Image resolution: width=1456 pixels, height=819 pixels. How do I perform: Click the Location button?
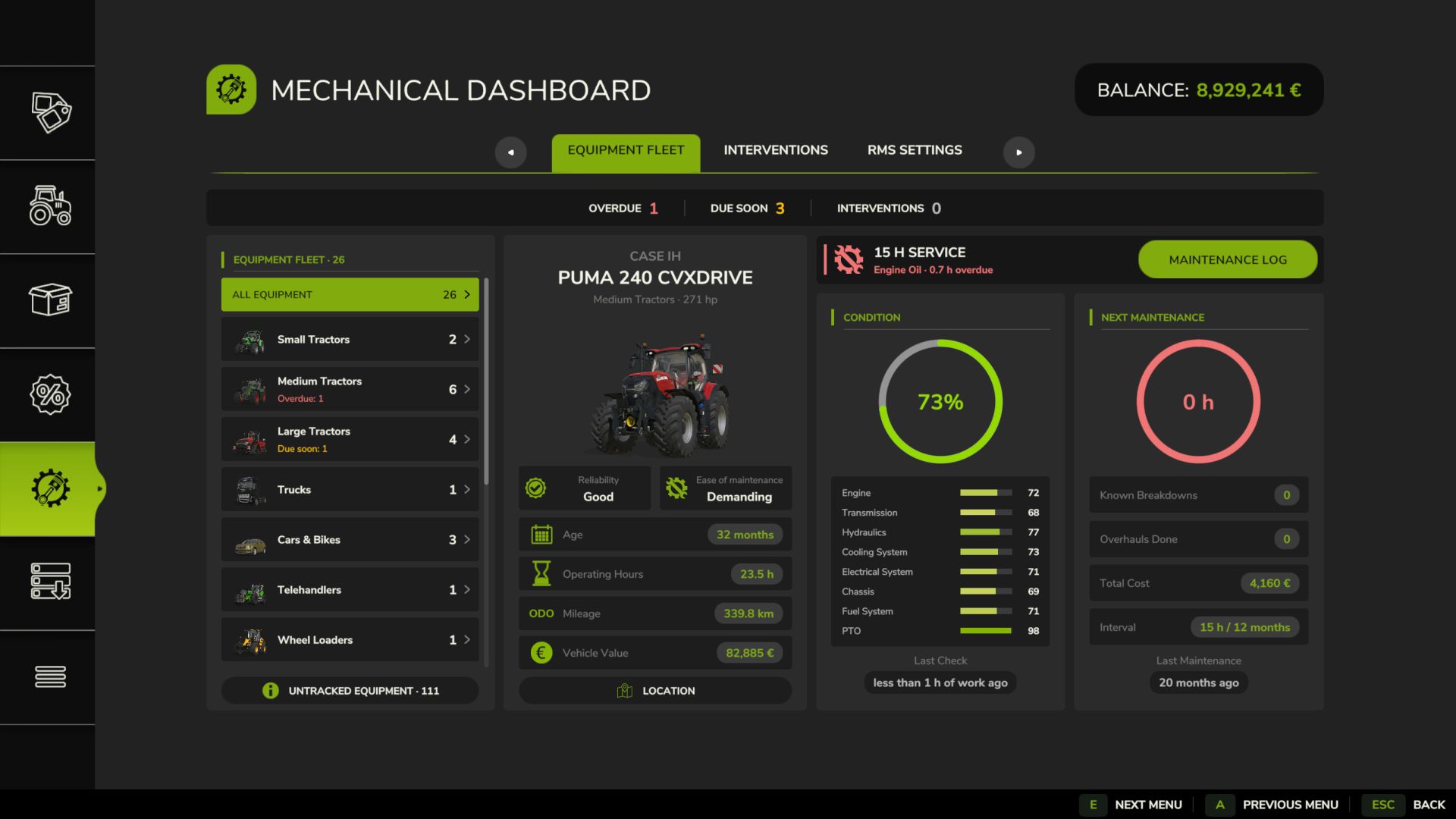655,691
